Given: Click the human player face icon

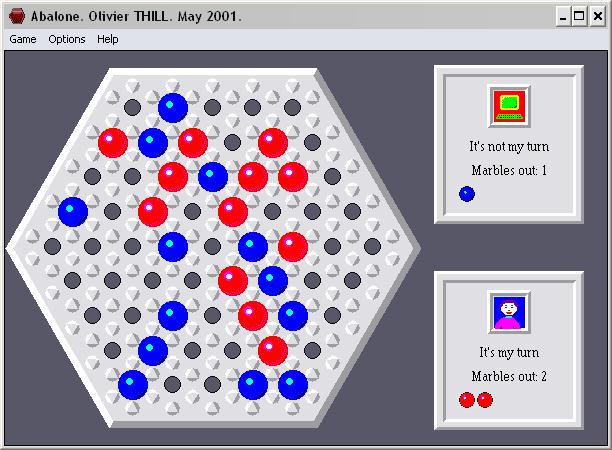Looking at the screenshot, I should click(x=509, y=312).
